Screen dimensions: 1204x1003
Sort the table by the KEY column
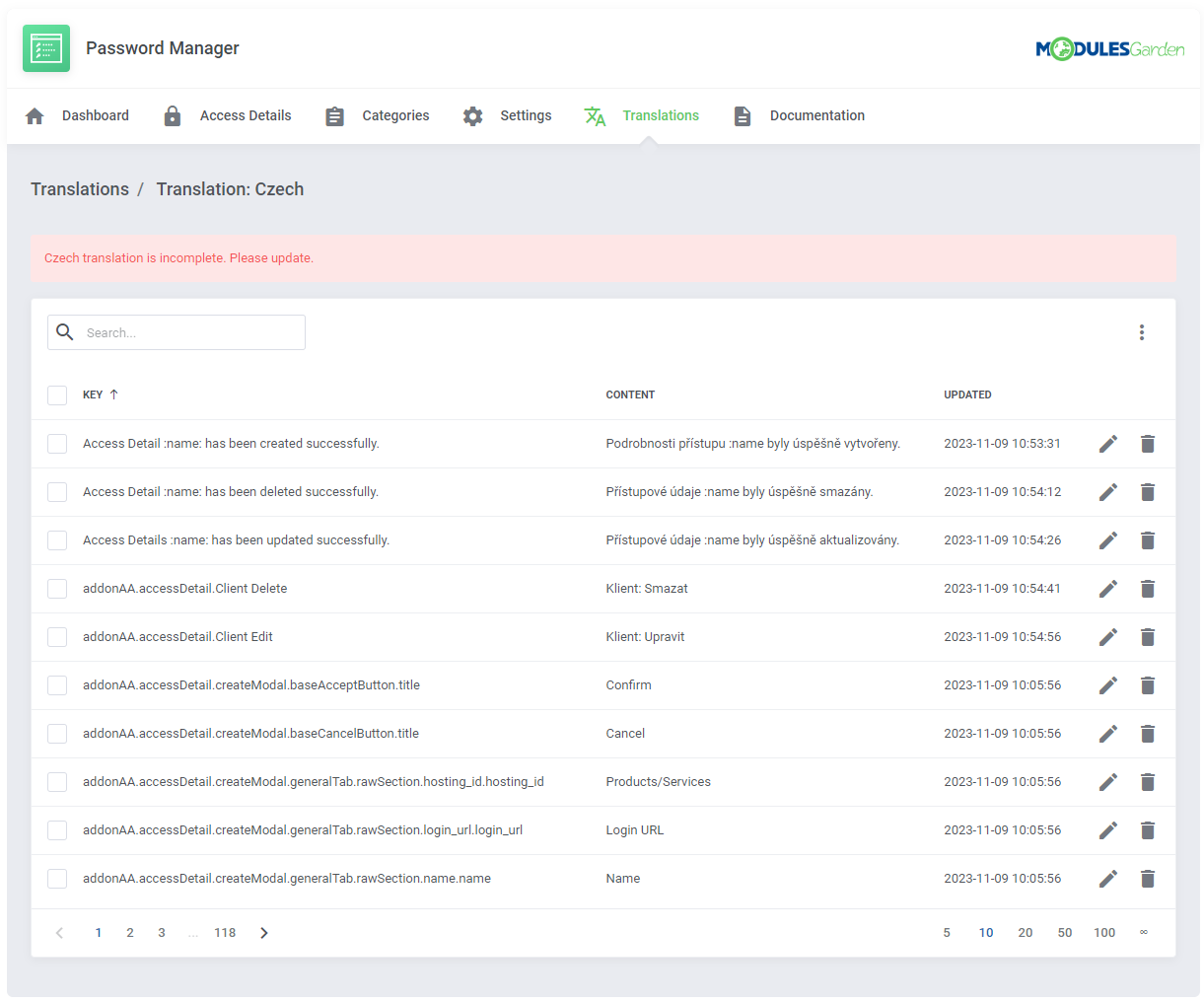pos(101,394)
